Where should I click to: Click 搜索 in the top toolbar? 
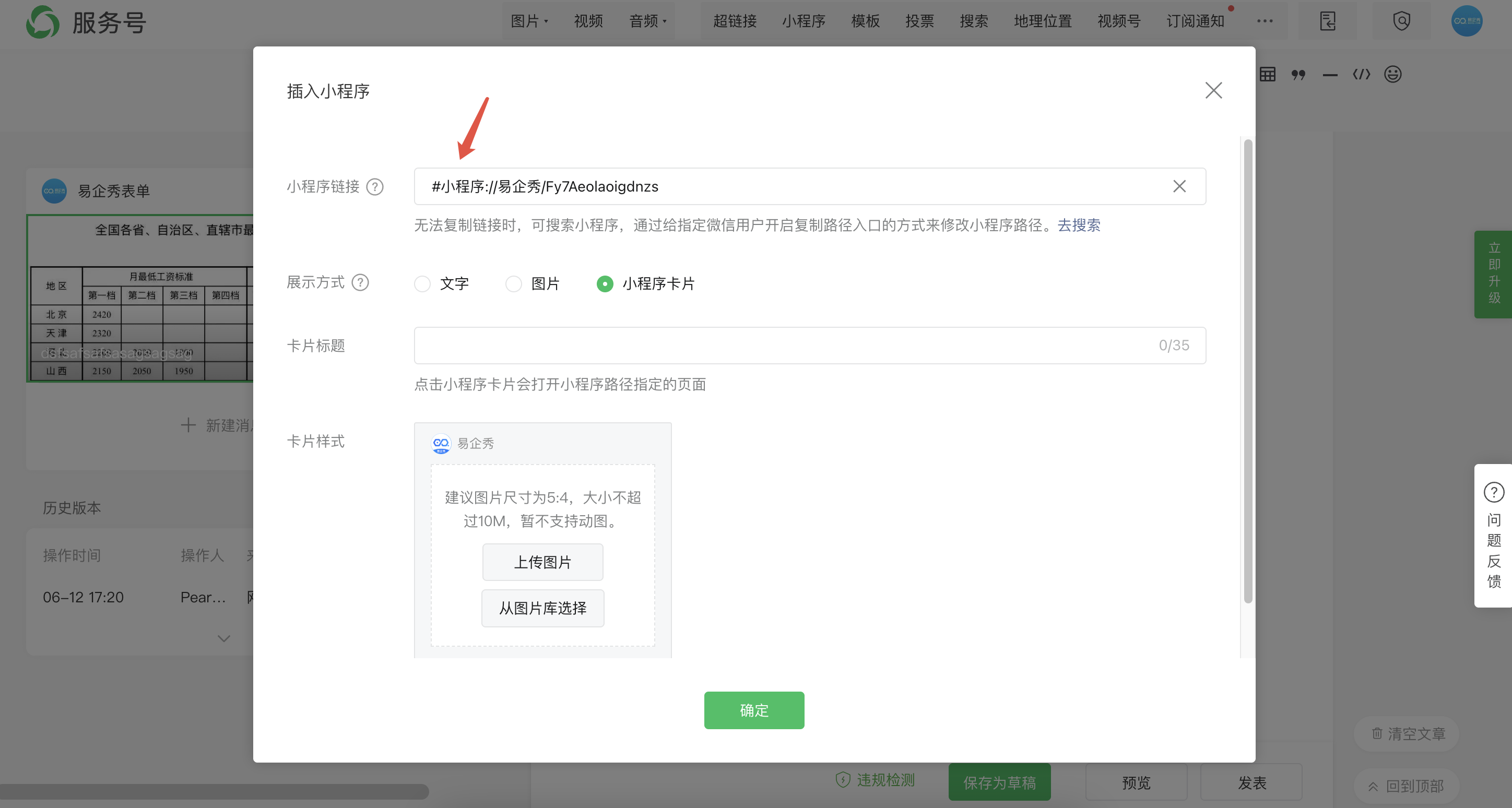pyautogui.click(x=973, y=21)
